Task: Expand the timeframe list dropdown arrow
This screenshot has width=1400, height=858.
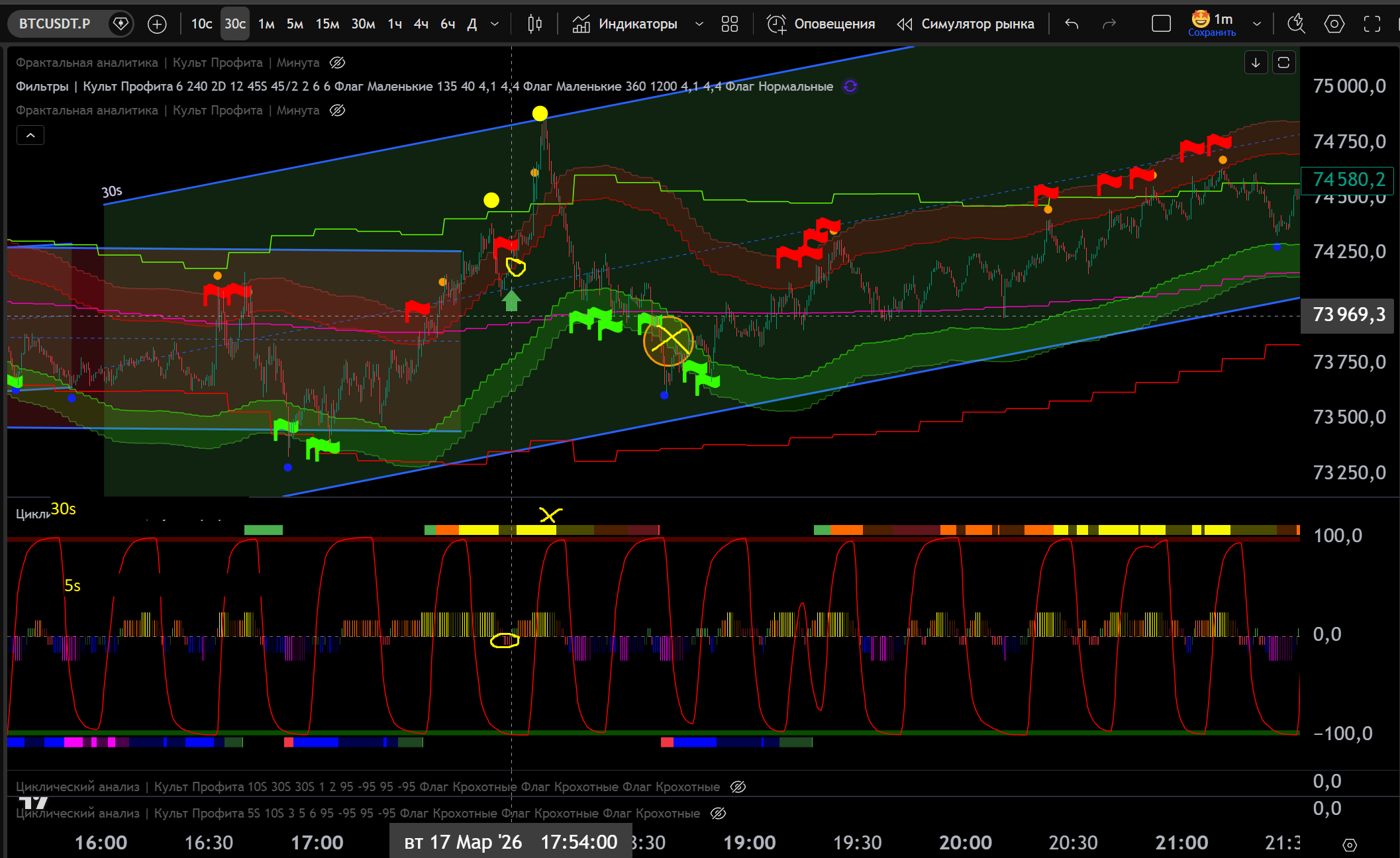Action: pos(495,24)
